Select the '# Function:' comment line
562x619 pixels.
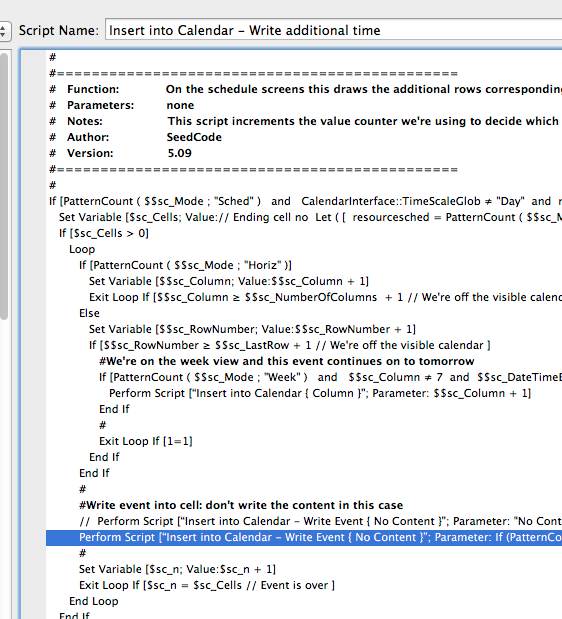tap(305, 89)
